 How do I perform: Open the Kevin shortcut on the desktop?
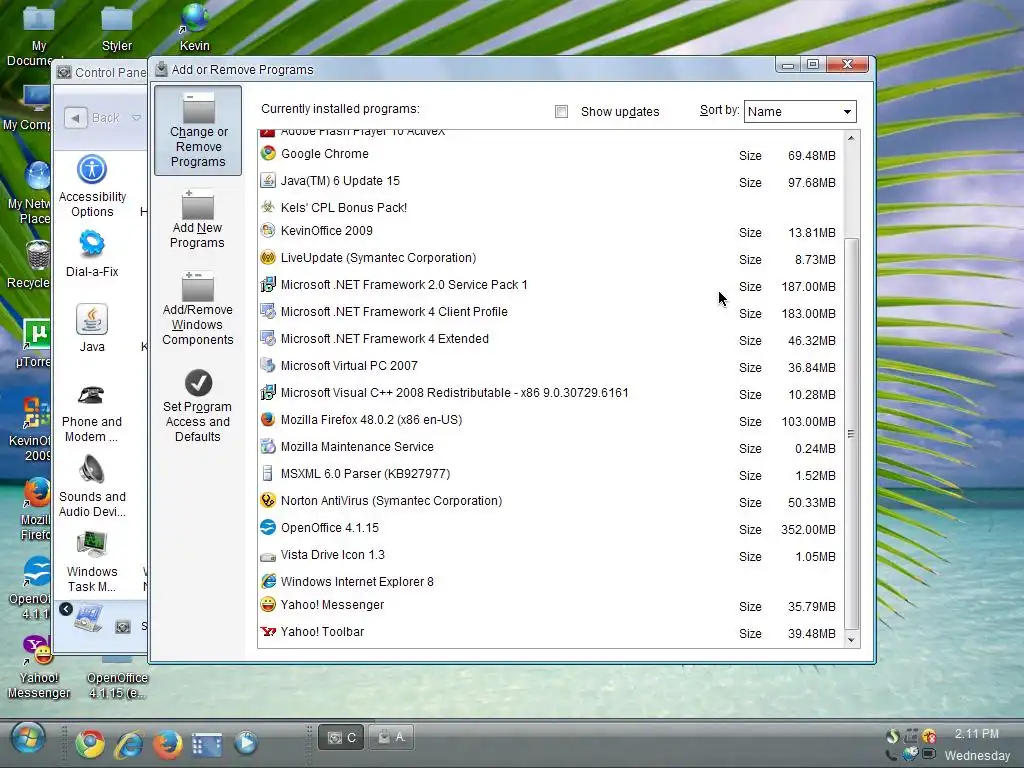[195, 27]
